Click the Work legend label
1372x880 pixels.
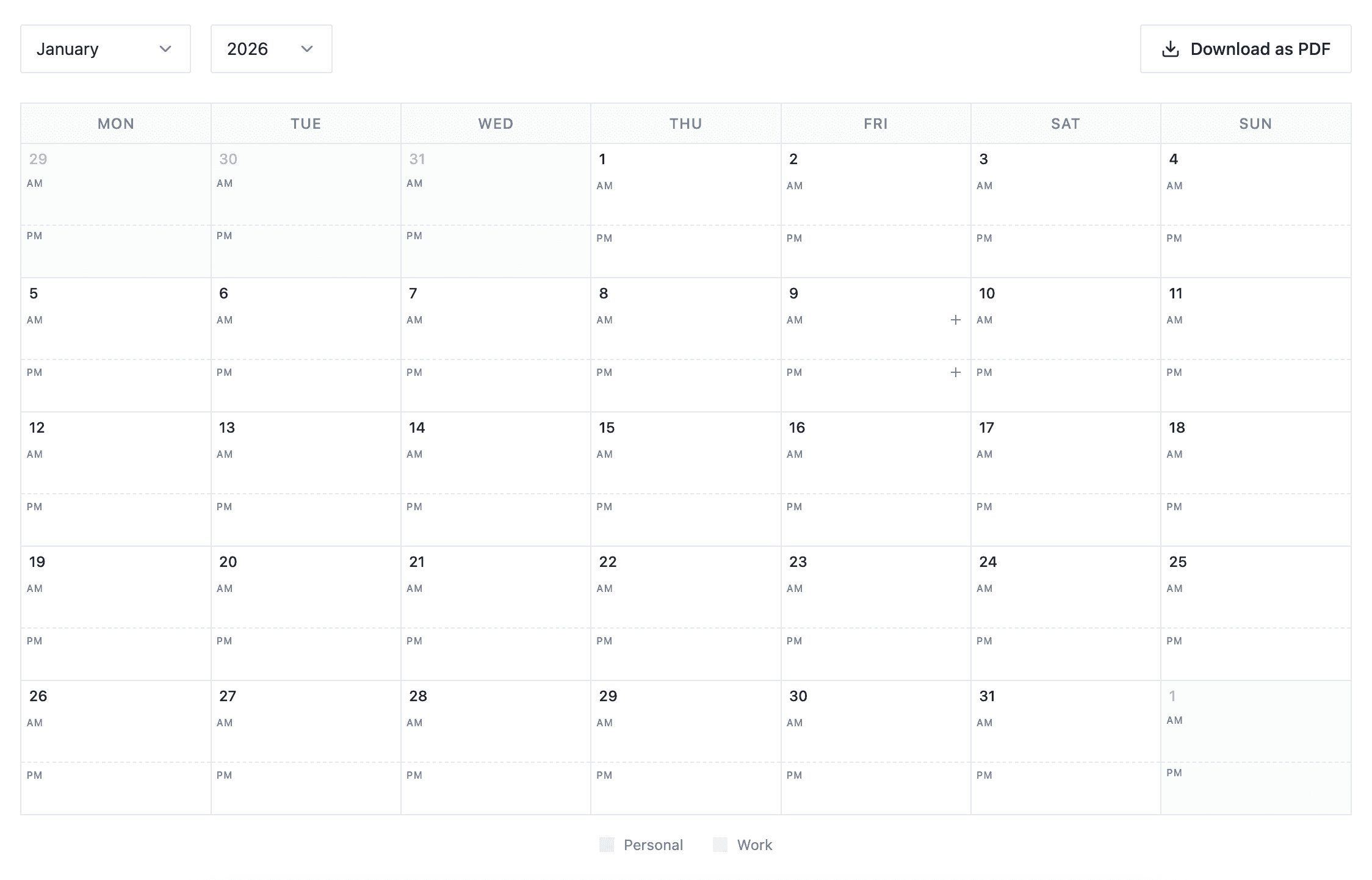coord(754,845)
